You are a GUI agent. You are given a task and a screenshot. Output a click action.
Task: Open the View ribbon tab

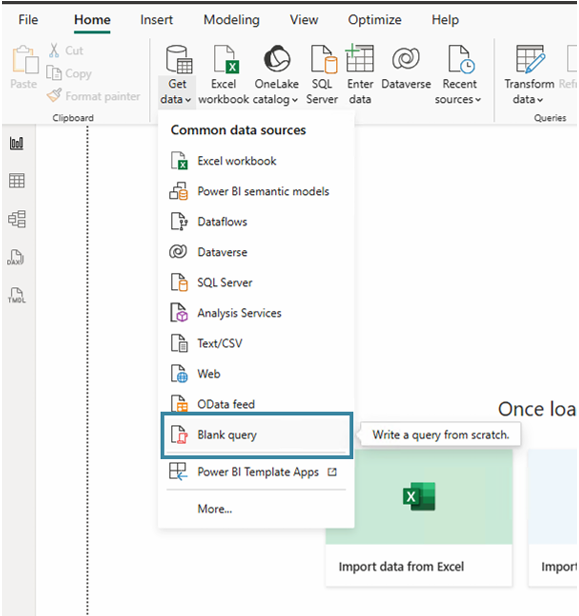point(304,20)
